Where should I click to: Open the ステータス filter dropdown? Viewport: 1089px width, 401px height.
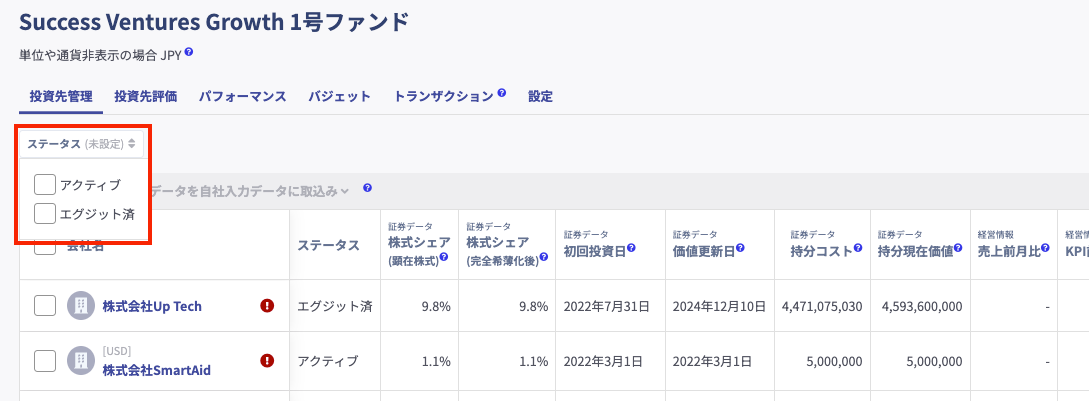point(81,144)
